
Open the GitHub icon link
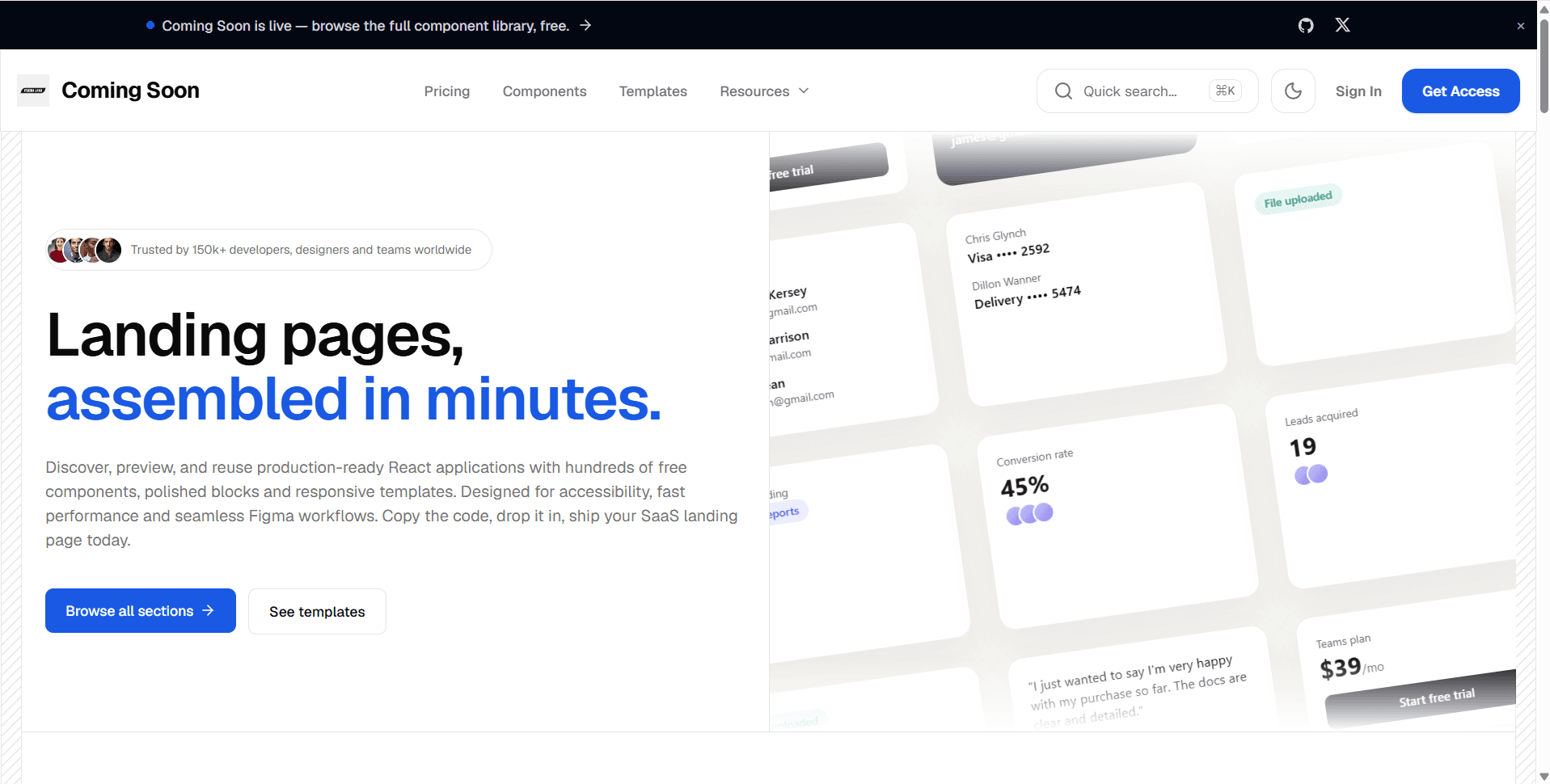tap(1306, 26)
